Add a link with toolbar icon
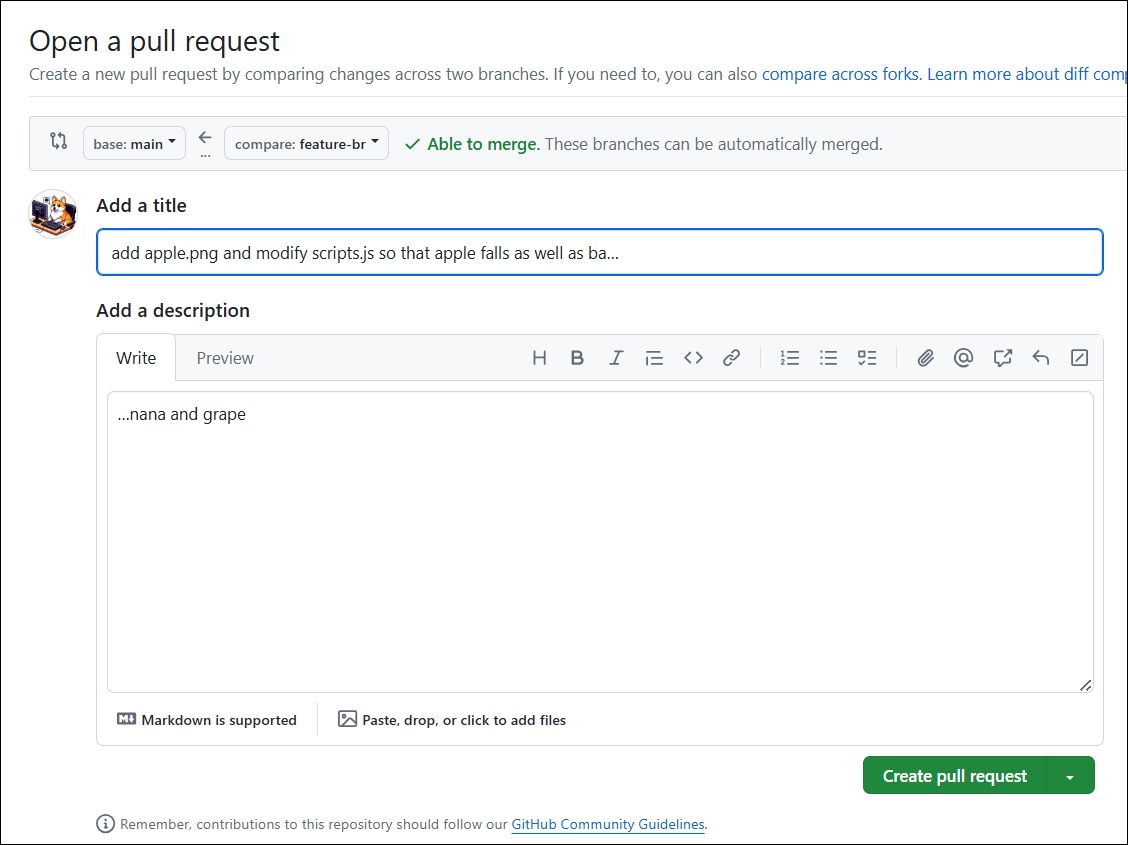1128x845 pixels. [x=731, y=358]
